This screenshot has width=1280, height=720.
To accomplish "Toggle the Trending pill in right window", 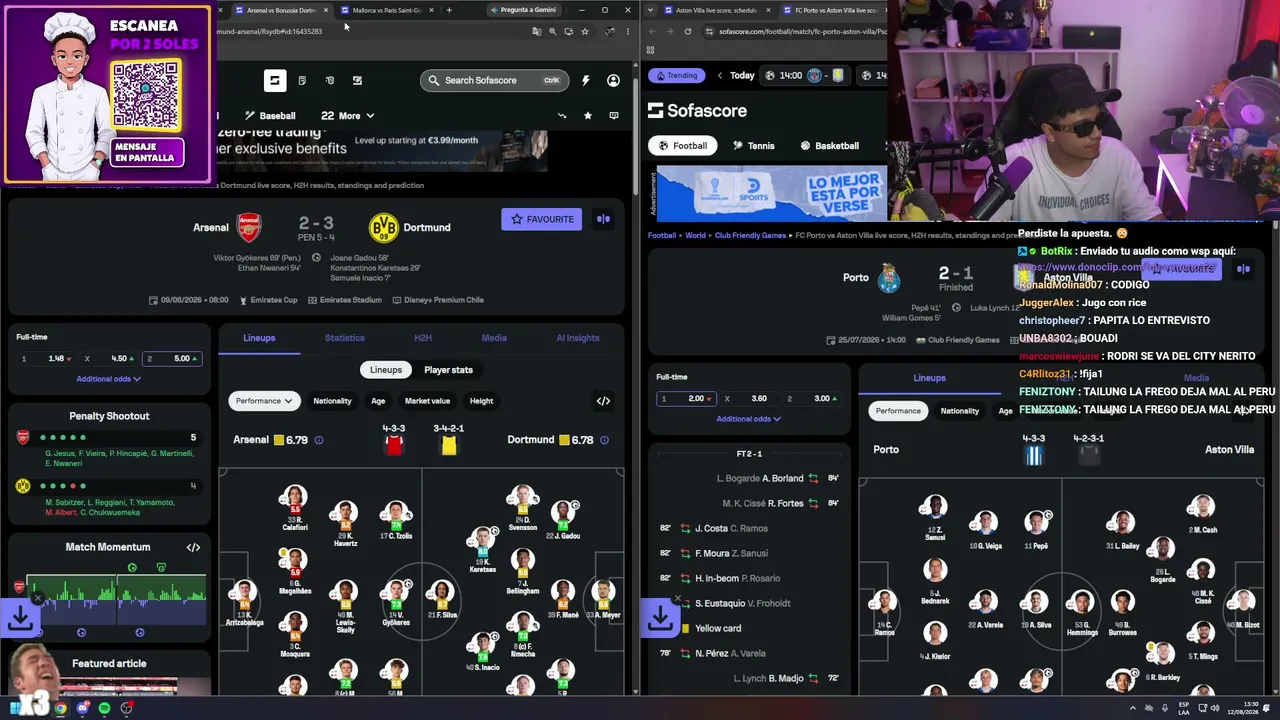I will tap(676, 75).
